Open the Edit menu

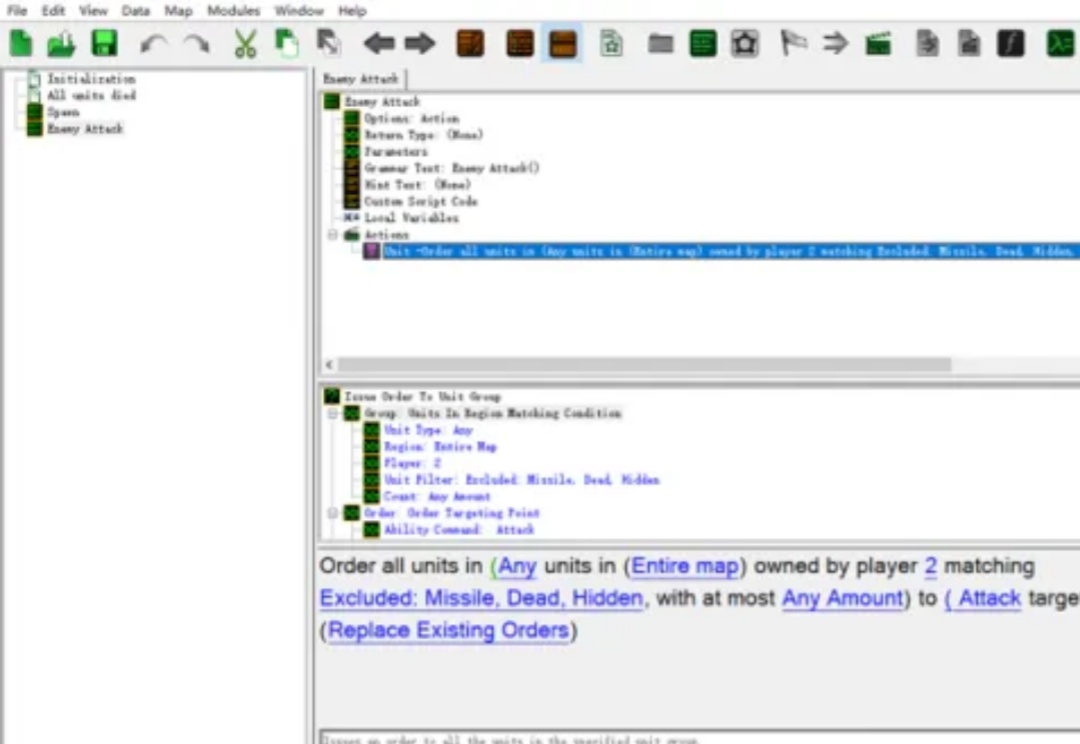[53, 10]
